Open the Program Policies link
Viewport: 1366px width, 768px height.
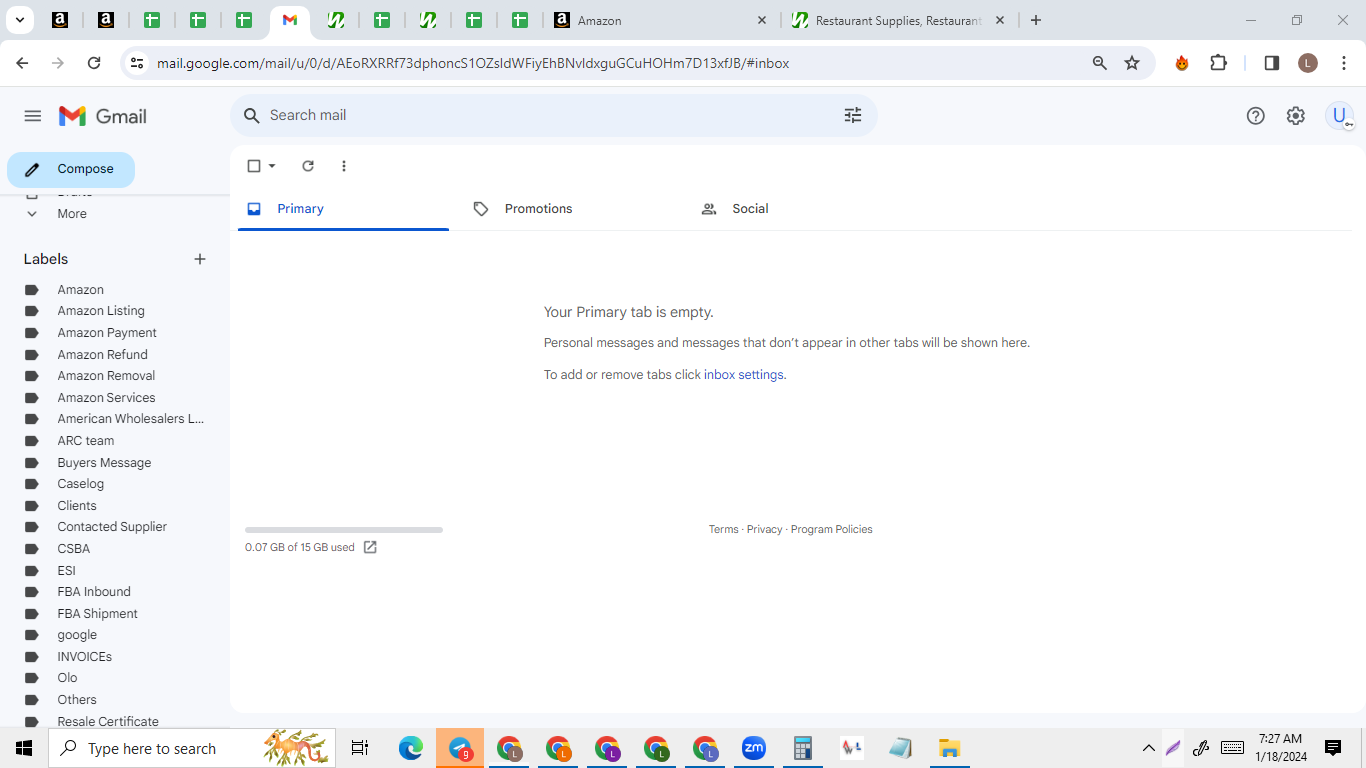point(832,530)
